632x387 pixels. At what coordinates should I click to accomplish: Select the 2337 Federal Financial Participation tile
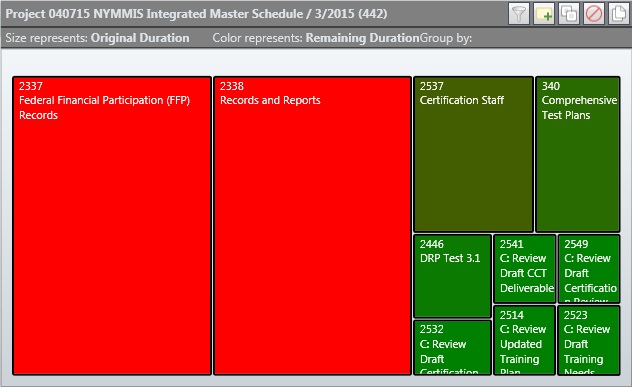click(112, 226)
